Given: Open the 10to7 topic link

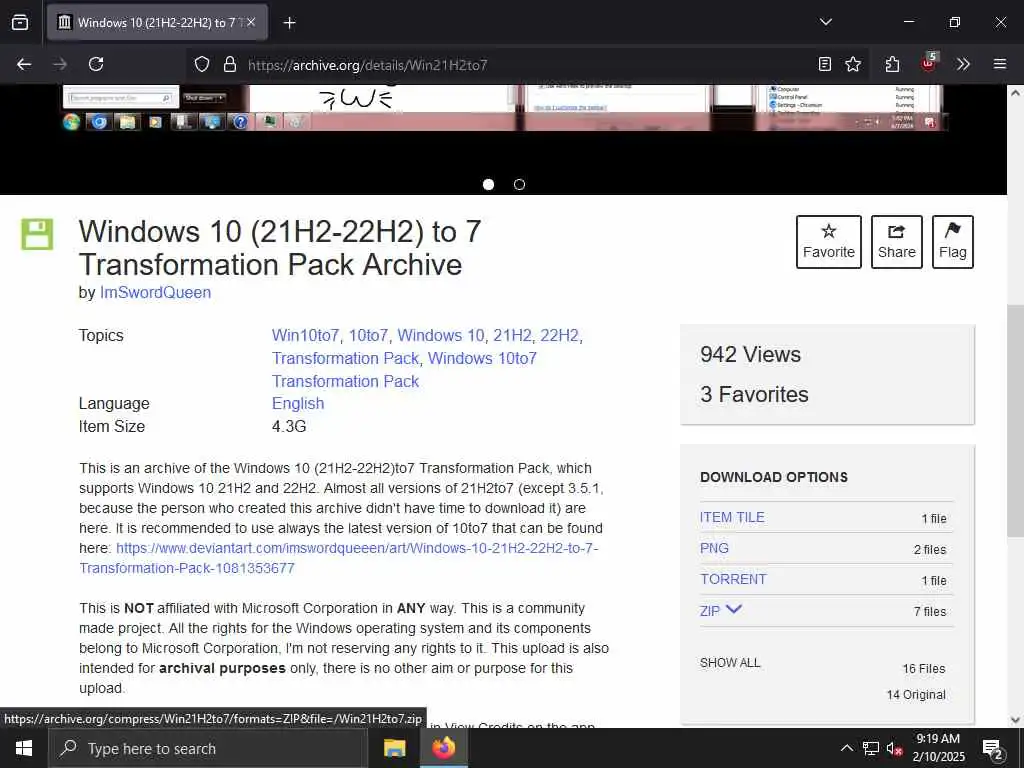Looking at the screenshot, I should [x=368, y=336].
